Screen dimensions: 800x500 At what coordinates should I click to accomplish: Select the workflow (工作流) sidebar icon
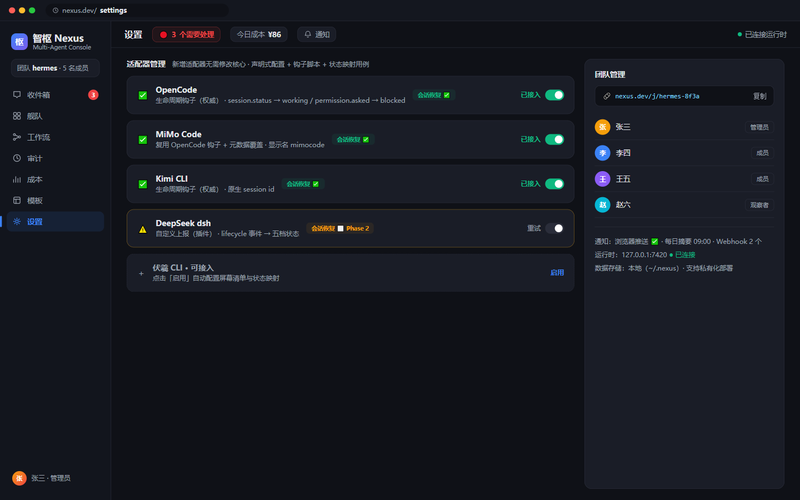click(17, 137)
